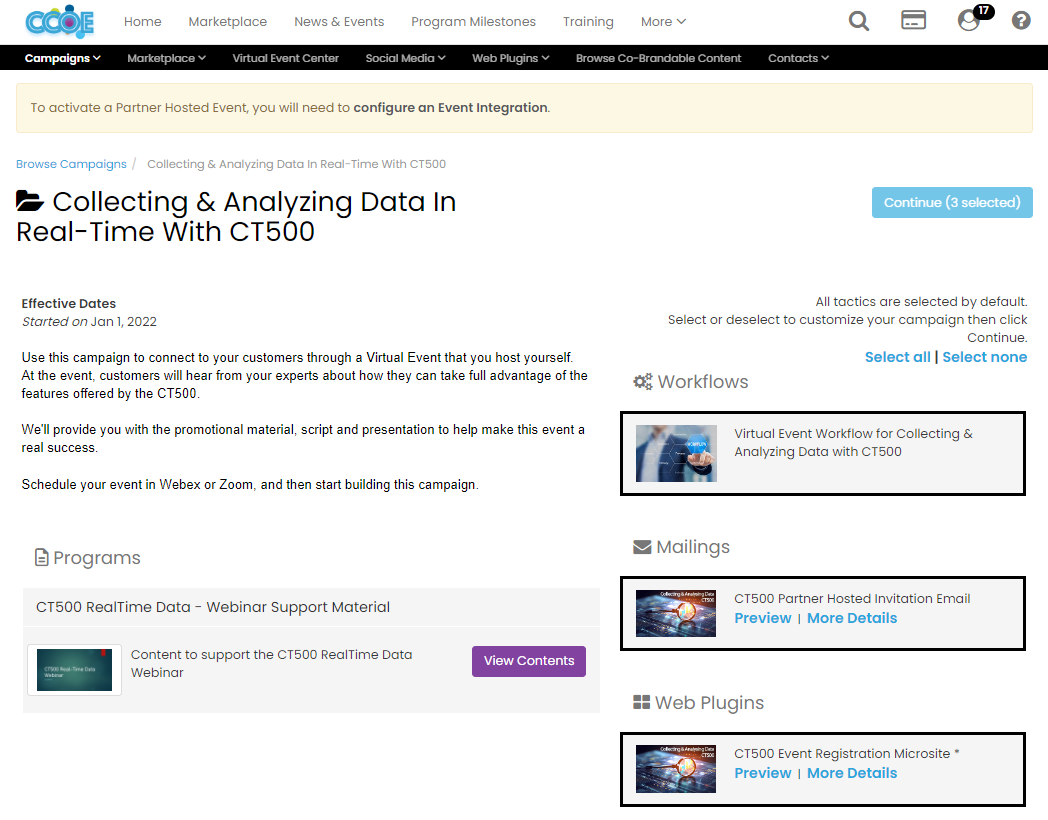
Task: Toggle selection of Virtual Event Workflow tactic
Action: click(x=823, y=454)
